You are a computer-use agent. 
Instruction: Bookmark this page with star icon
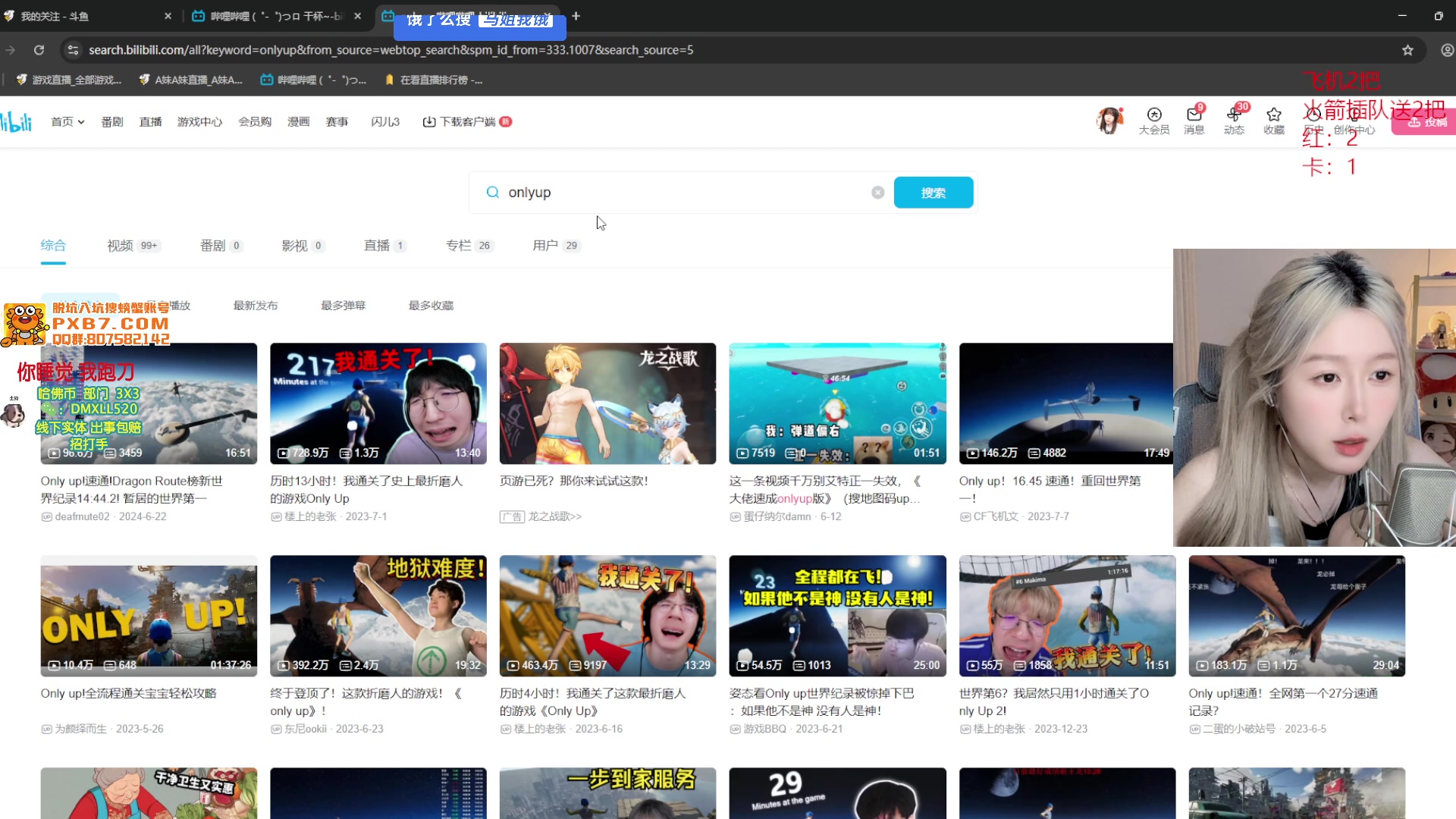click(1407, 50)
